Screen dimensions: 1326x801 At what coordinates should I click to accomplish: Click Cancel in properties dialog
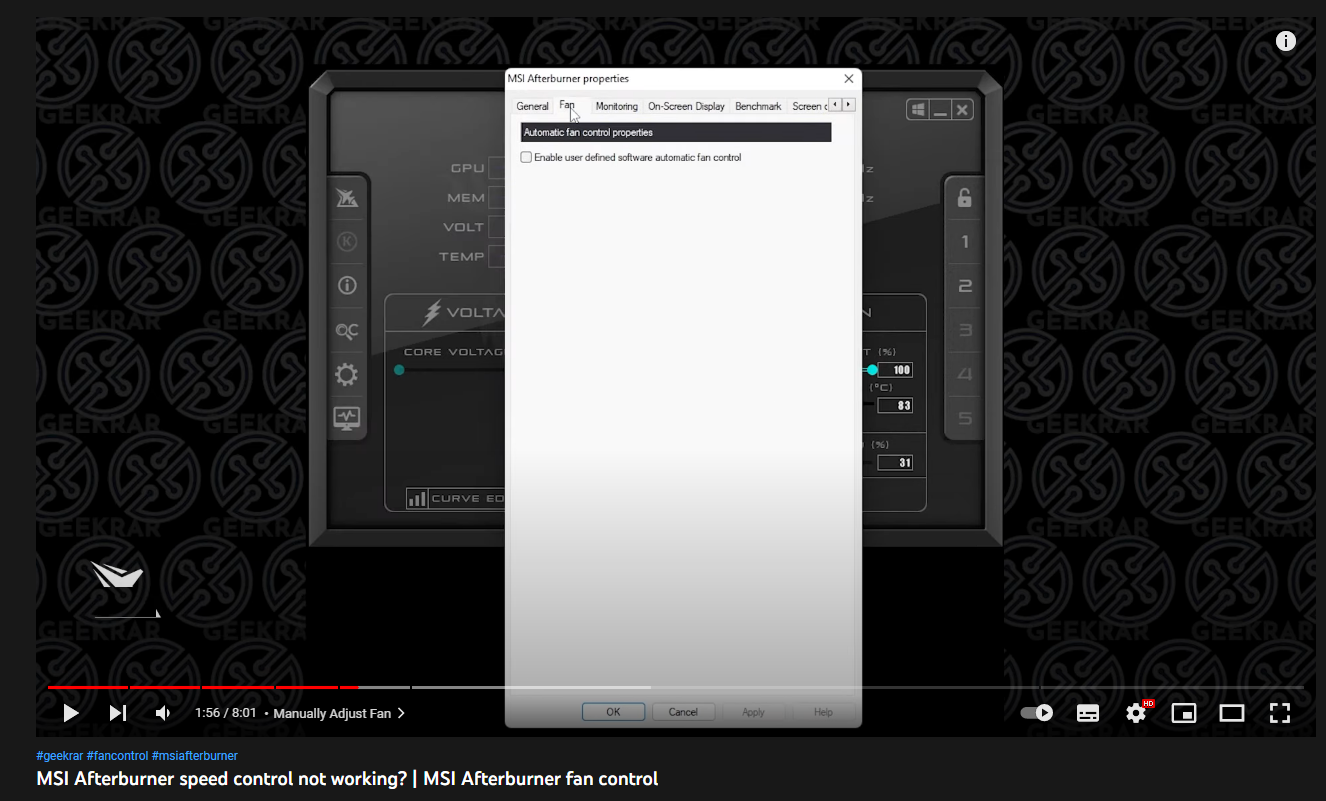click(x=683, y=712)
